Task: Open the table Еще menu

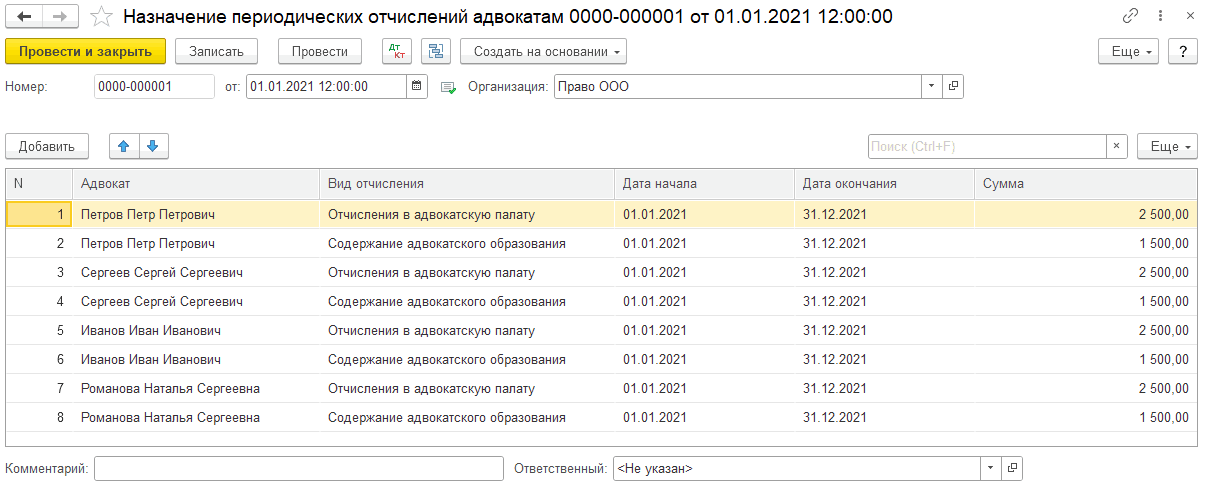Action: pos(1166,146)
